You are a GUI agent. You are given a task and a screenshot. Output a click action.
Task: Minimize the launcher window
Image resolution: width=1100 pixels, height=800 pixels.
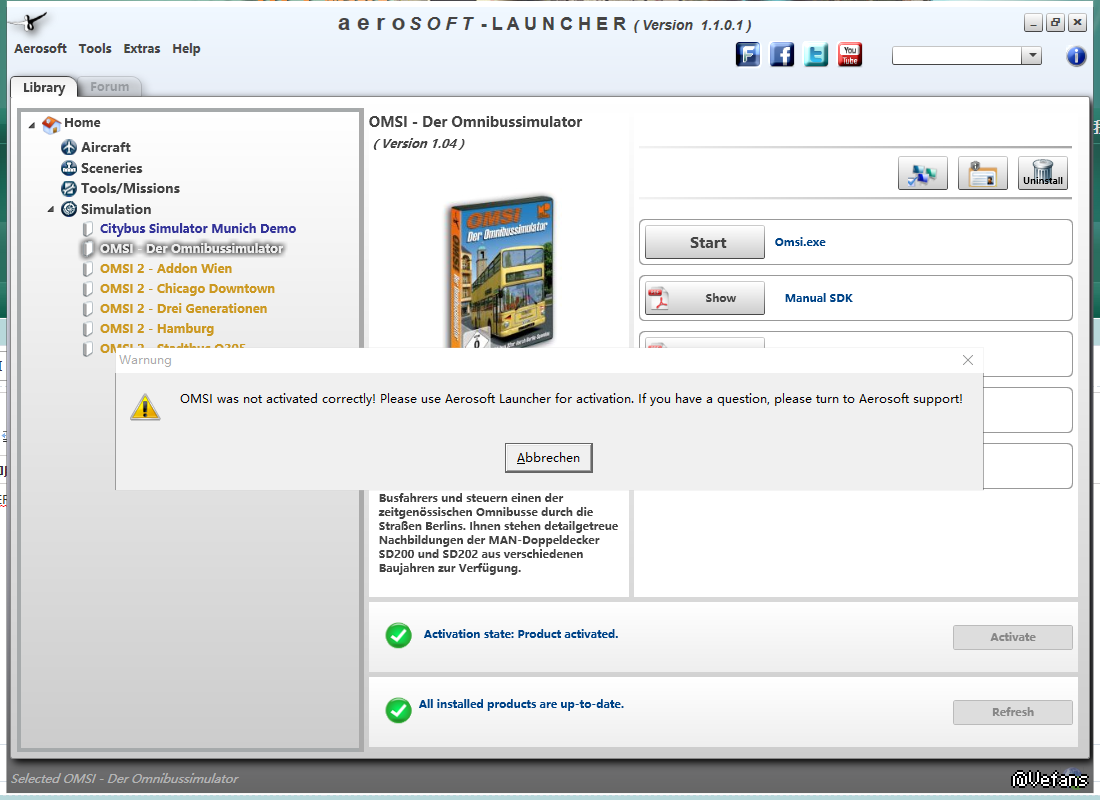1033,23
